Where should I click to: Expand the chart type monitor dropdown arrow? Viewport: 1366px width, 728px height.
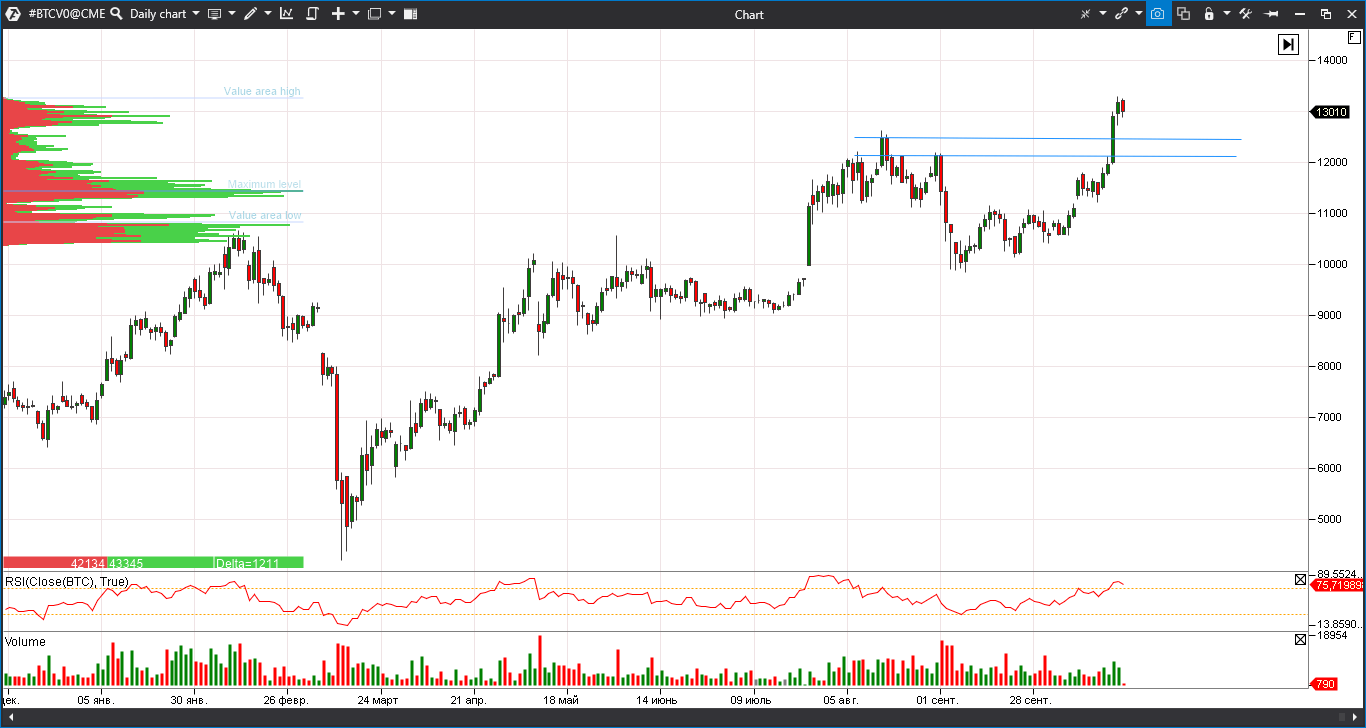pos(231,14)
